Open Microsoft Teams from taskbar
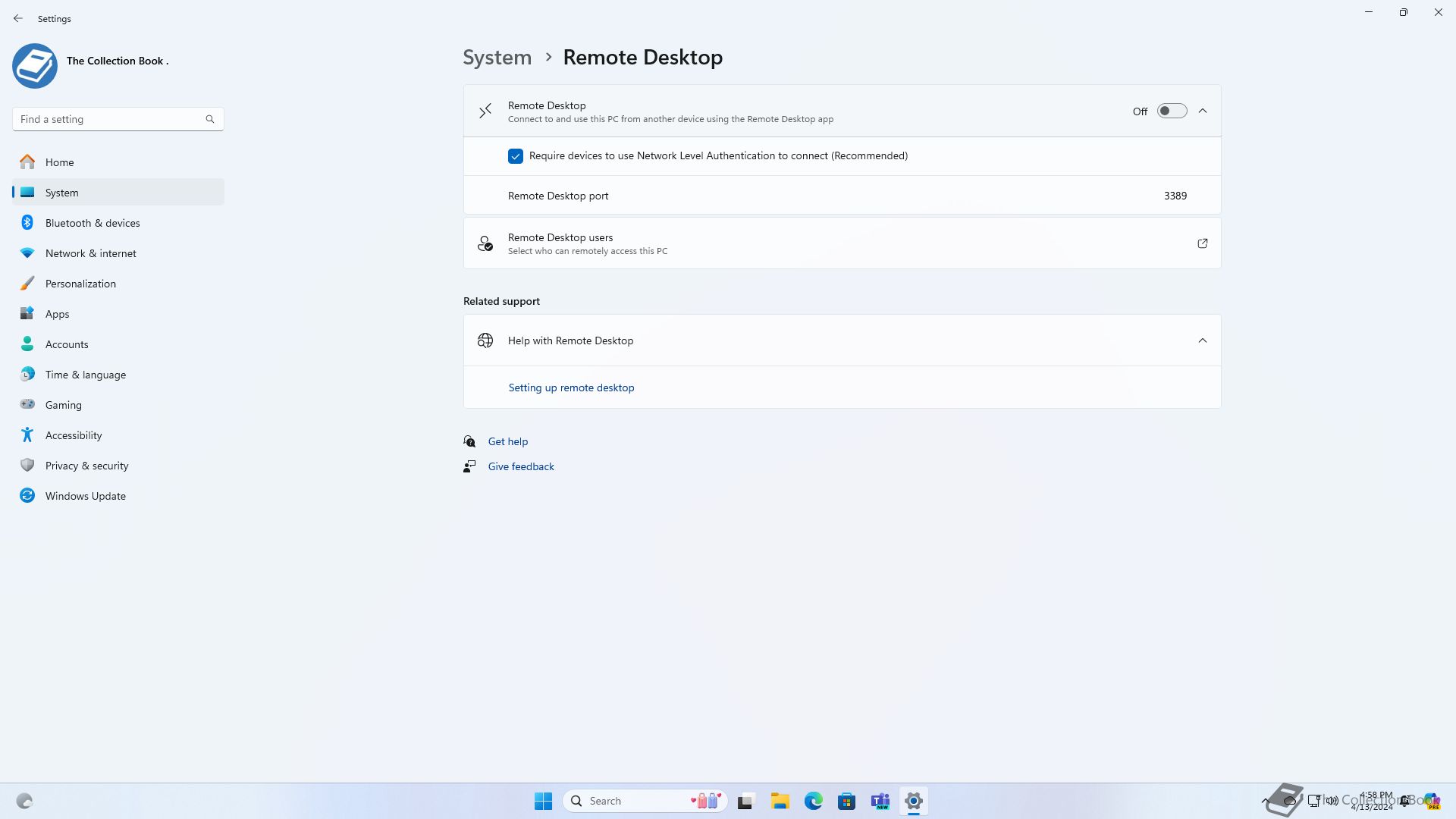1456x819 pixels. [x=880, y=801]
